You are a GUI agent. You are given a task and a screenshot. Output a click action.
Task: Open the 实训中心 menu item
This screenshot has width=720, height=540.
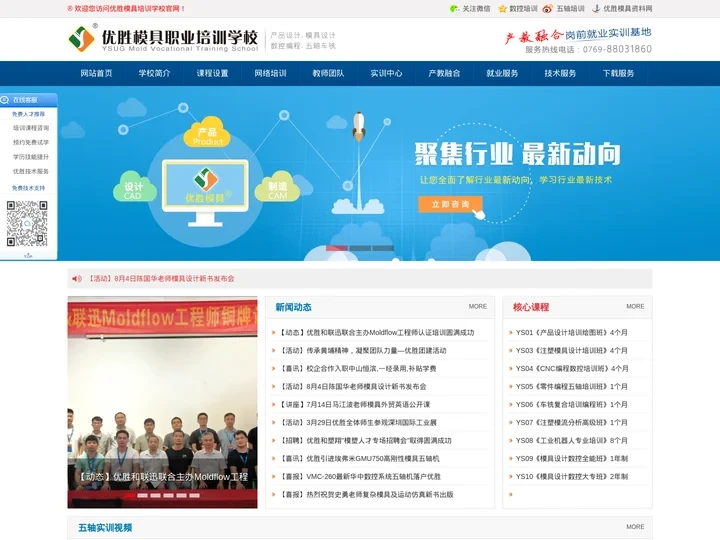386,73
